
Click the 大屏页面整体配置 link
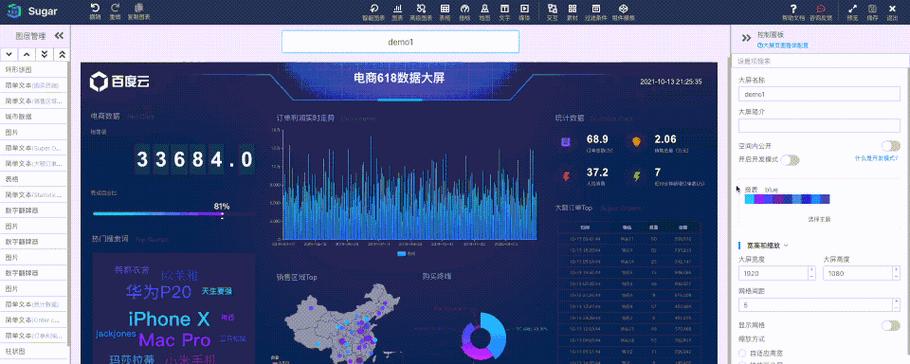(x=783, y=45)
